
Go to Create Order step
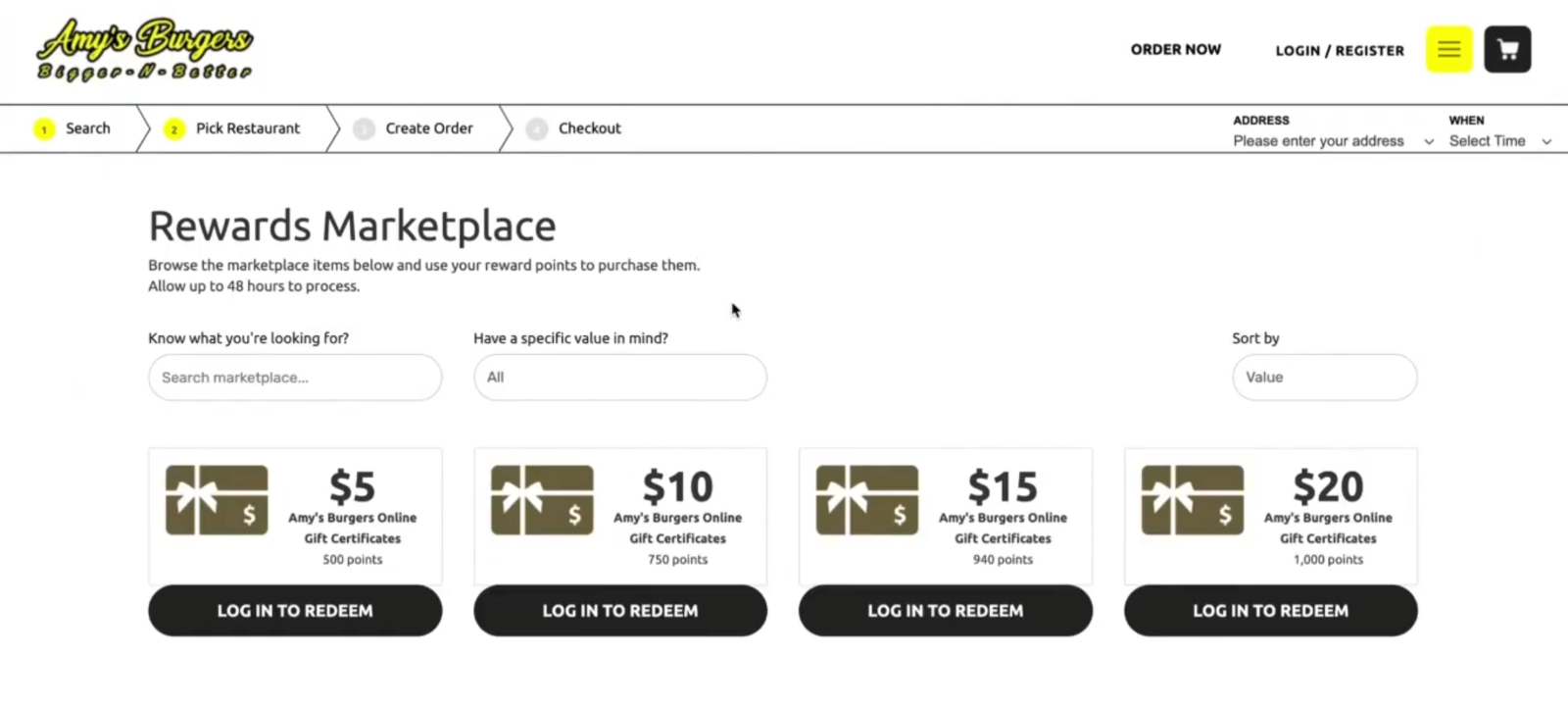[x=428, y=128]
